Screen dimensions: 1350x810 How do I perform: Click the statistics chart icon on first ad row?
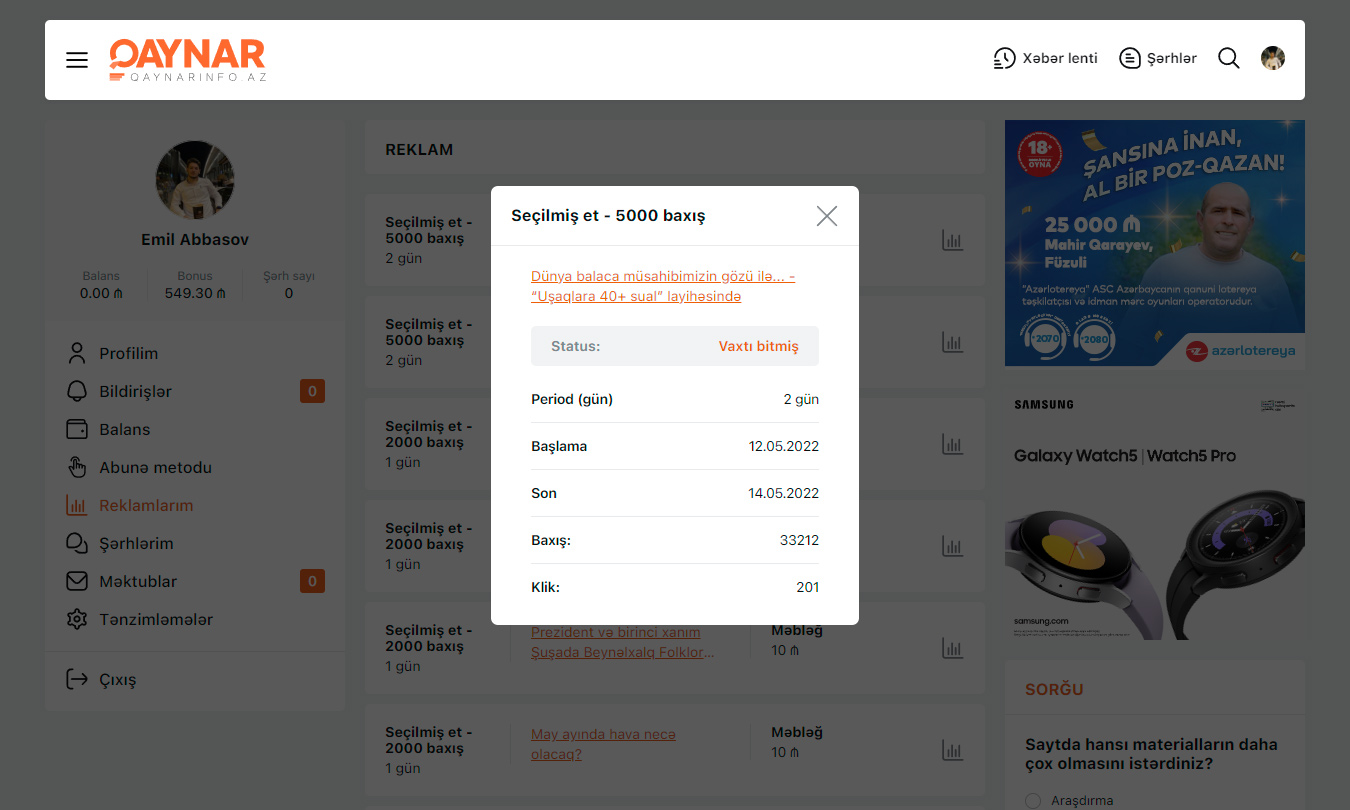click(x=952, y=240)
